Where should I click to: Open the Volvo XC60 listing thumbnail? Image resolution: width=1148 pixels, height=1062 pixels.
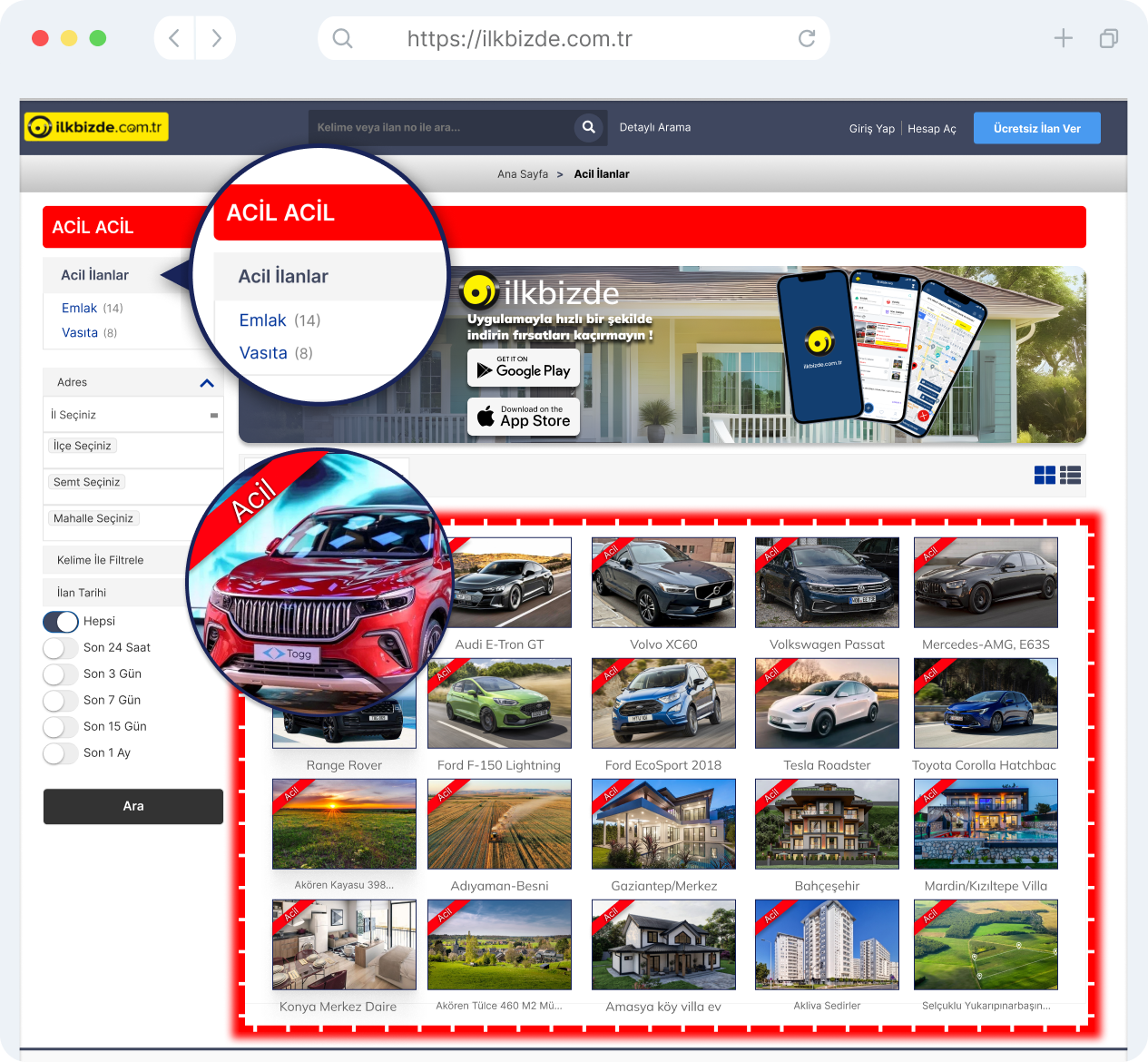coord(663,582)
